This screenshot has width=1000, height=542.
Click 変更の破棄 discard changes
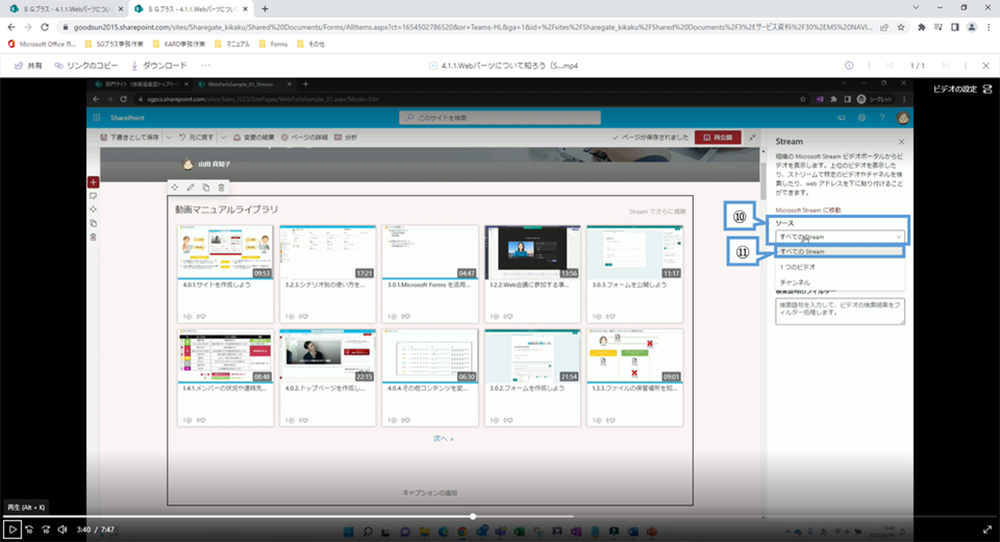click(254, 137)
